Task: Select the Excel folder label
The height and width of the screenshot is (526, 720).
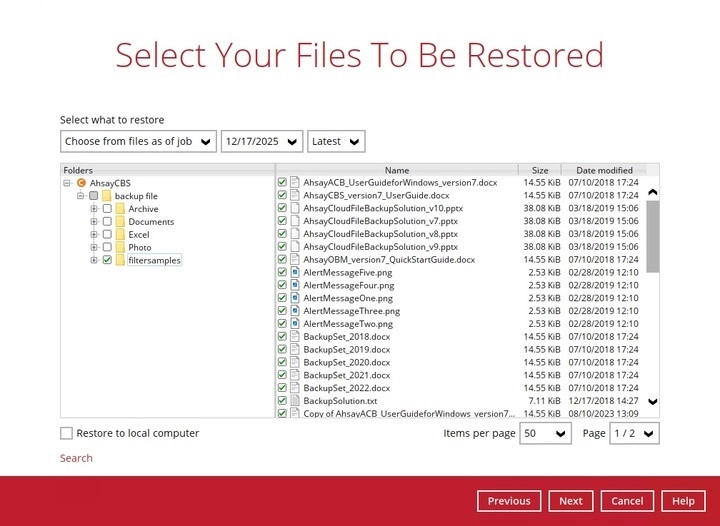Action: [x=139, y=235]
